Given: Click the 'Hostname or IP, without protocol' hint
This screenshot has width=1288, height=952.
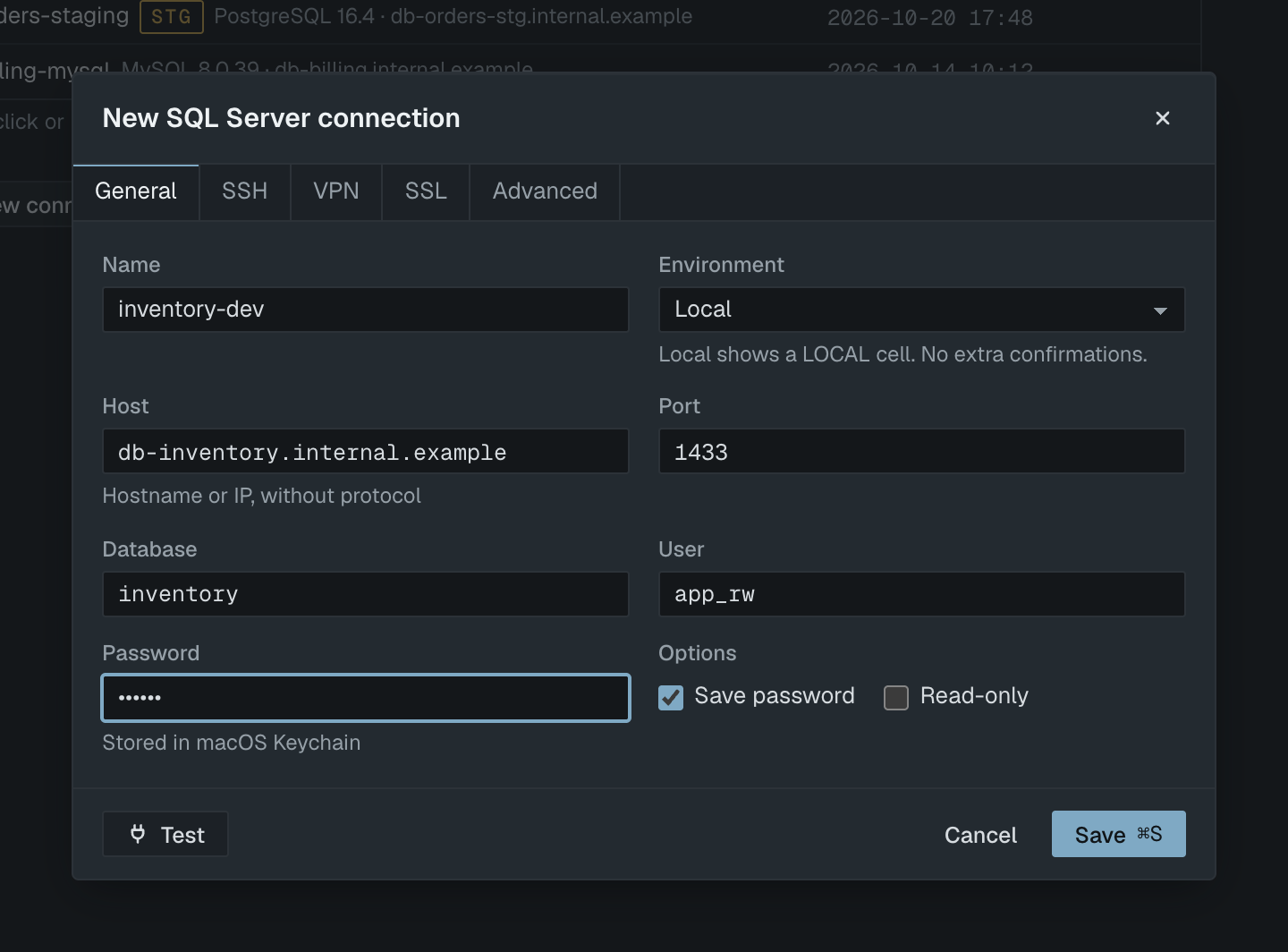Looking at the screenshot, I should click(x=261, y=496).
